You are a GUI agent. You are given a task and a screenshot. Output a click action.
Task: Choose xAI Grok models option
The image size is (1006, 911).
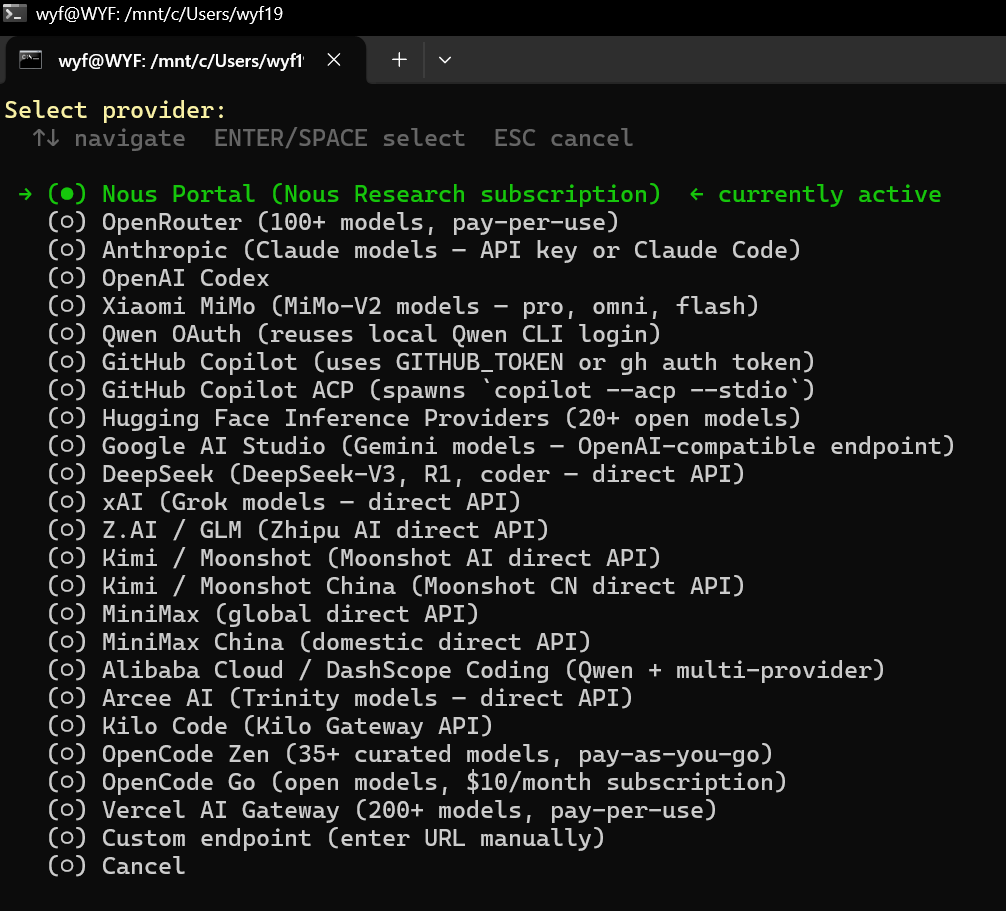click(x=284, y=502)
